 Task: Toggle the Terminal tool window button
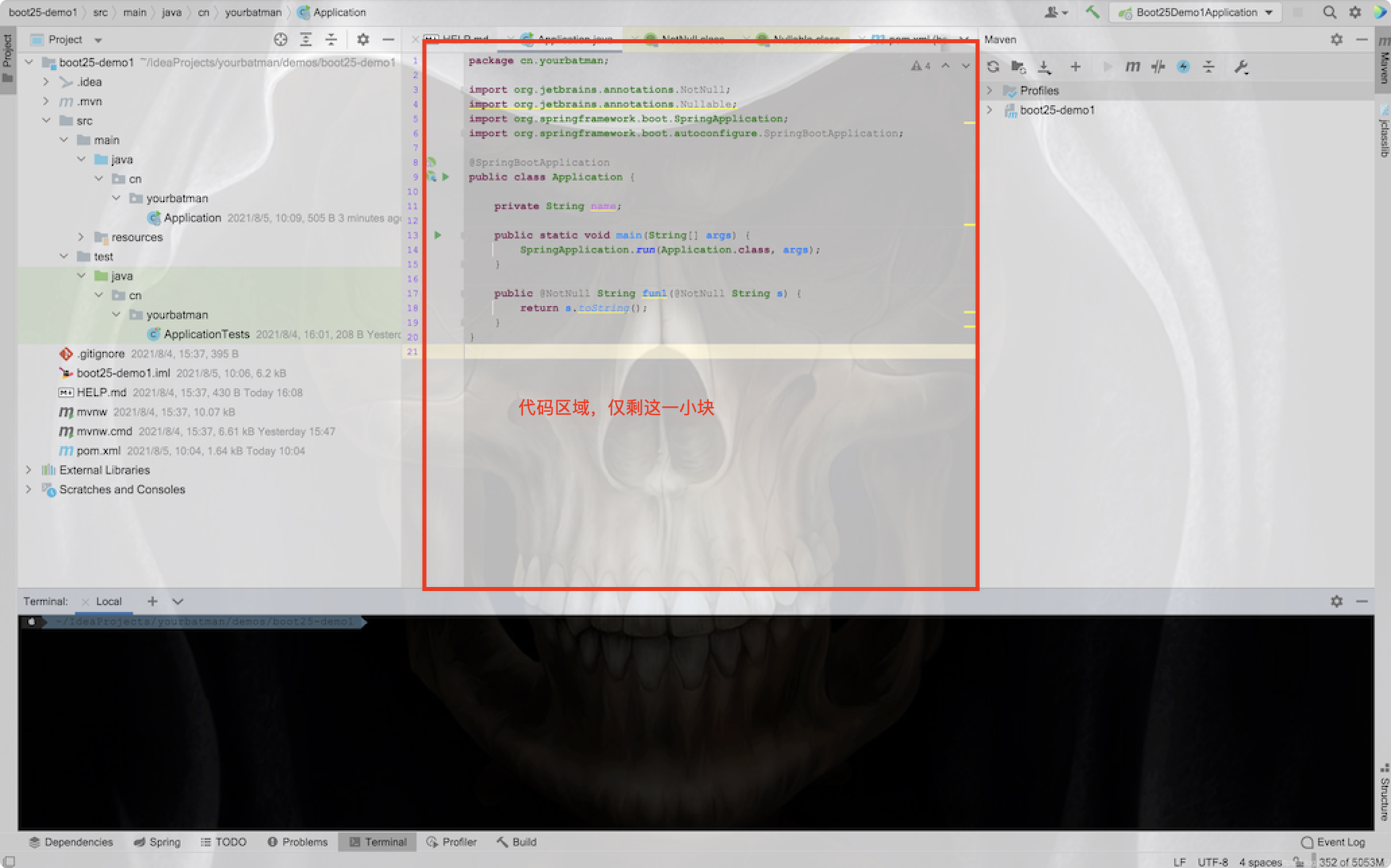point(377,842)
